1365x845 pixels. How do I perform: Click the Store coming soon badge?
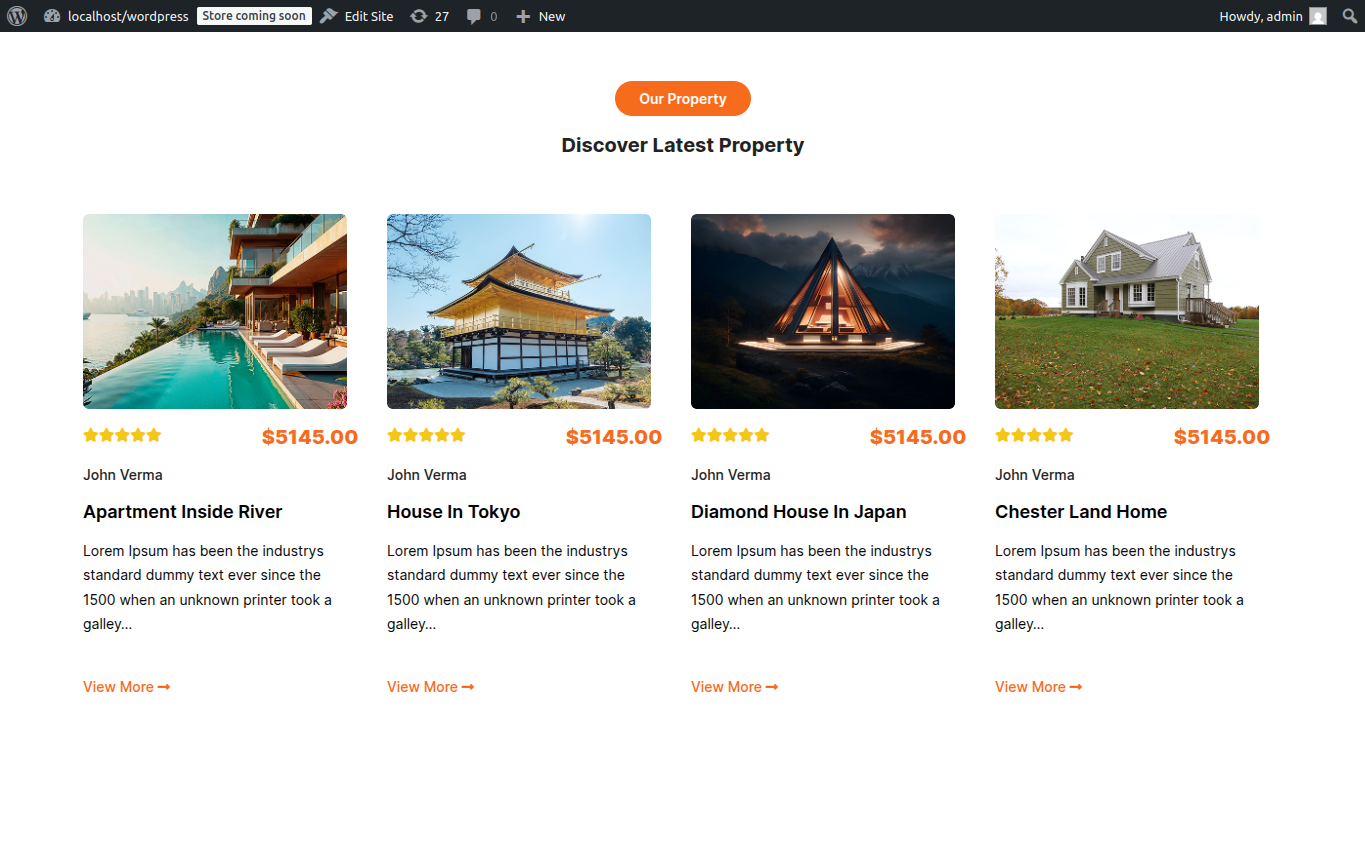pyautogui.click(x=254, y=16)
